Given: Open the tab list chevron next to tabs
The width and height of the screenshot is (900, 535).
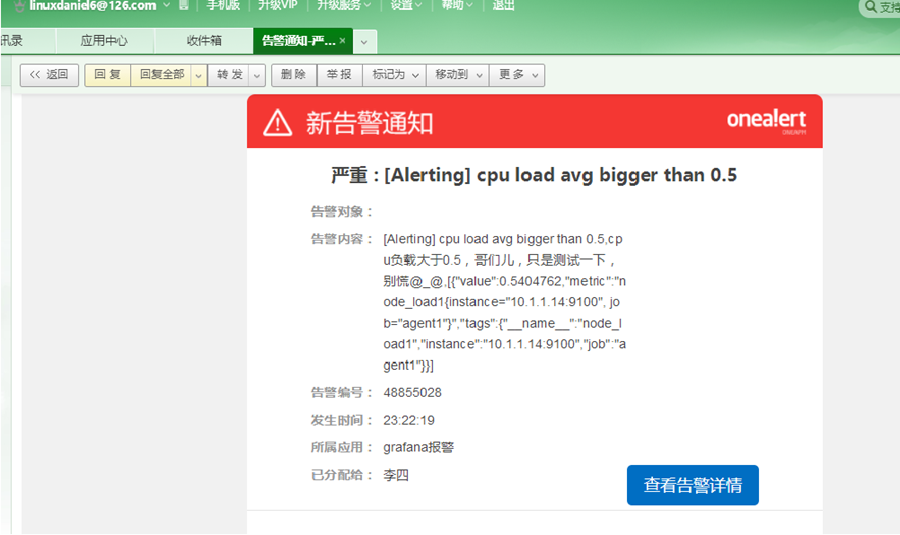Looking at the screenshot, I should pos(364,42).
